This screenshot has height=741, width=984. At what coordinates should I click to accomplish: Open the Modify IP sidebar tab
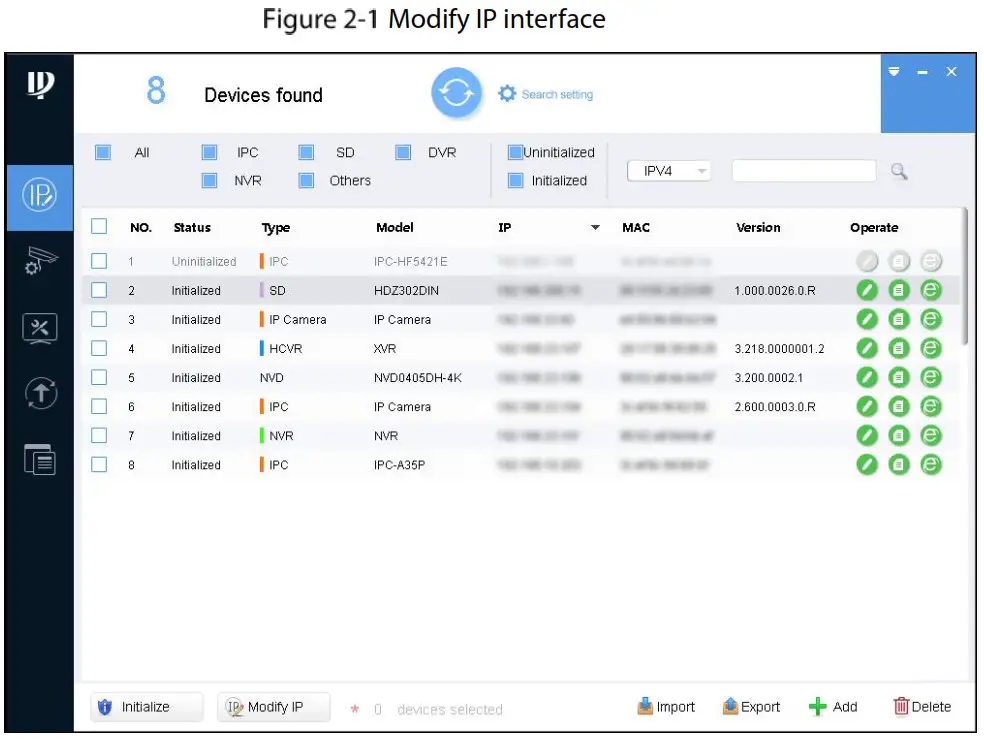[40, 196]
